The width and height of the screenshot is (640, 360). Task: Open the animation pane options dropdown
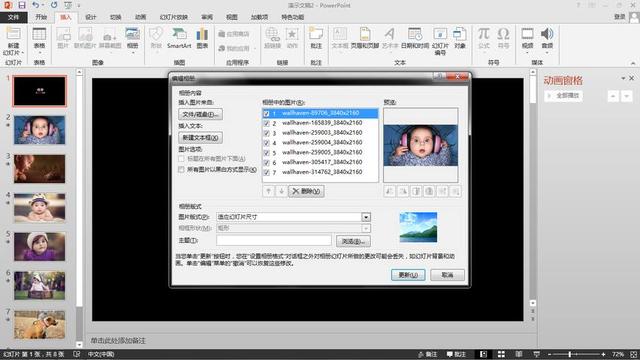[x=623, y=78]
